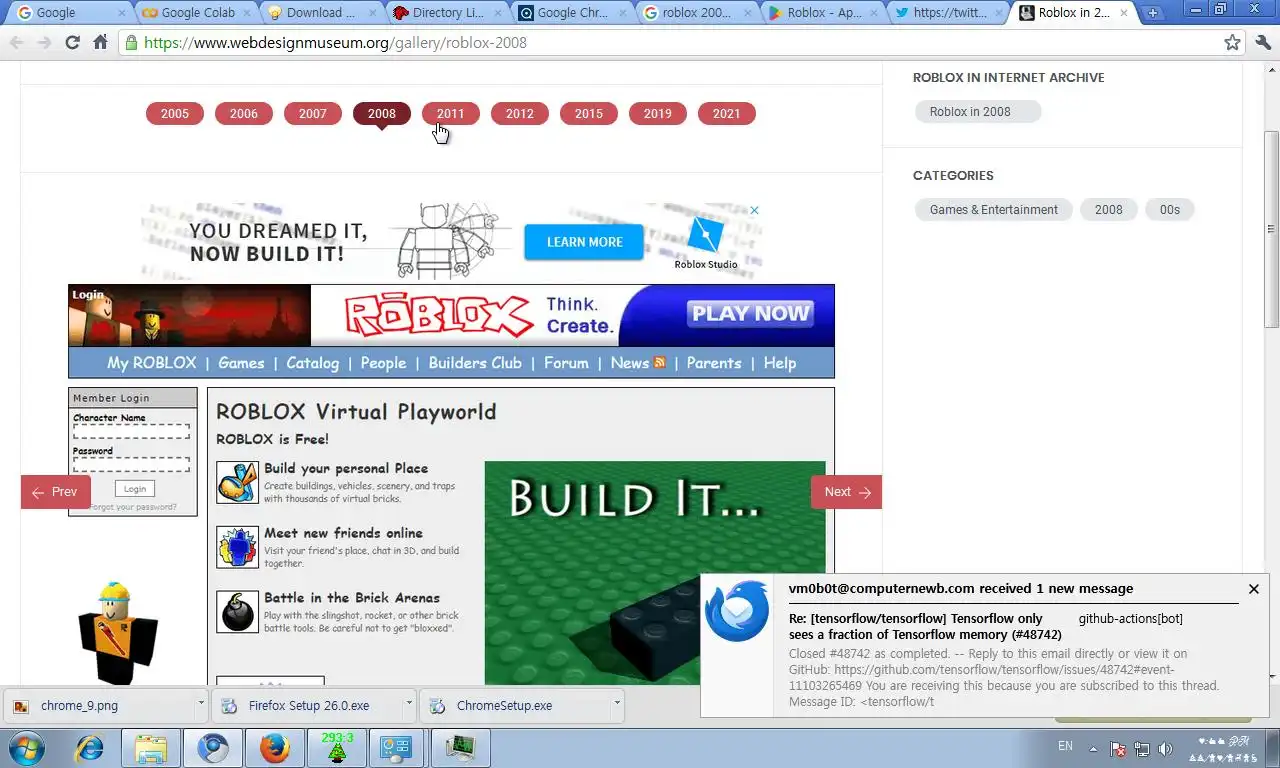The width and height of the screenshot is (1280, 768).
Task: Open the Roblox in 2008 archive tag
Action: click(x=977, y=112)
